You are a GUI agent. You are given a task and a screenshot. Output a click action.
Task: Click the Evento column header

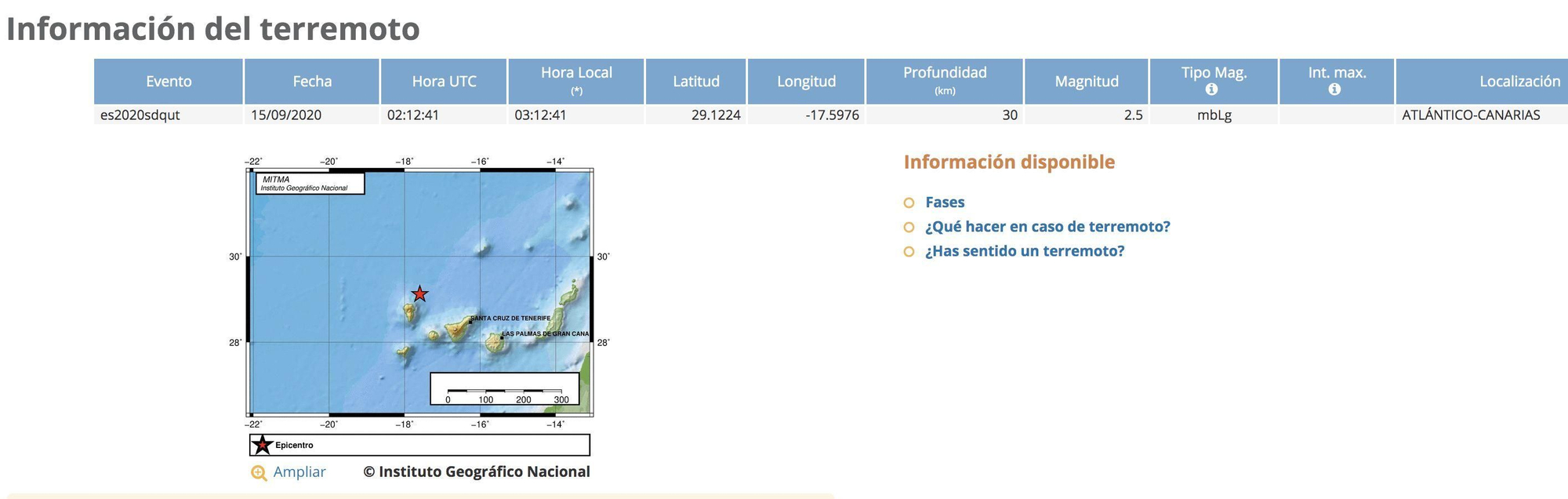(169, 82)
